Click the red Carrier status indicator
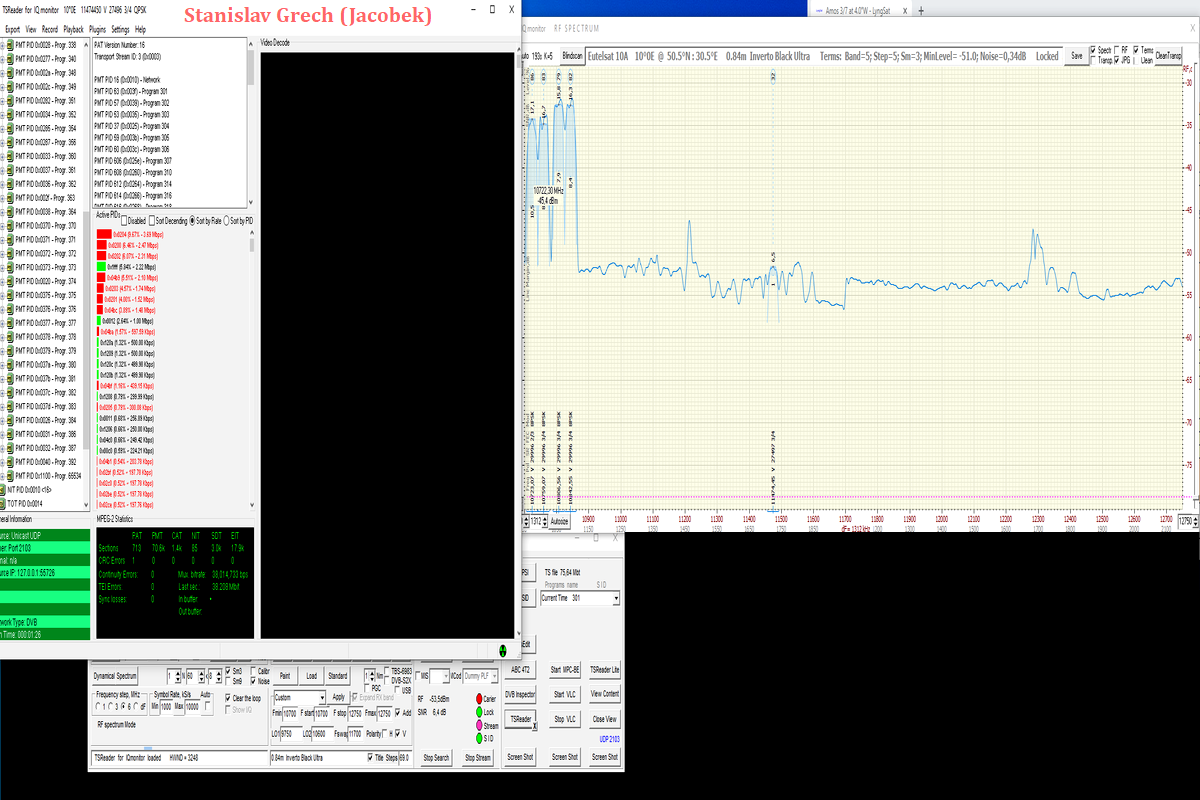Screen dimensions: 1200x800 tap(478, 698)
